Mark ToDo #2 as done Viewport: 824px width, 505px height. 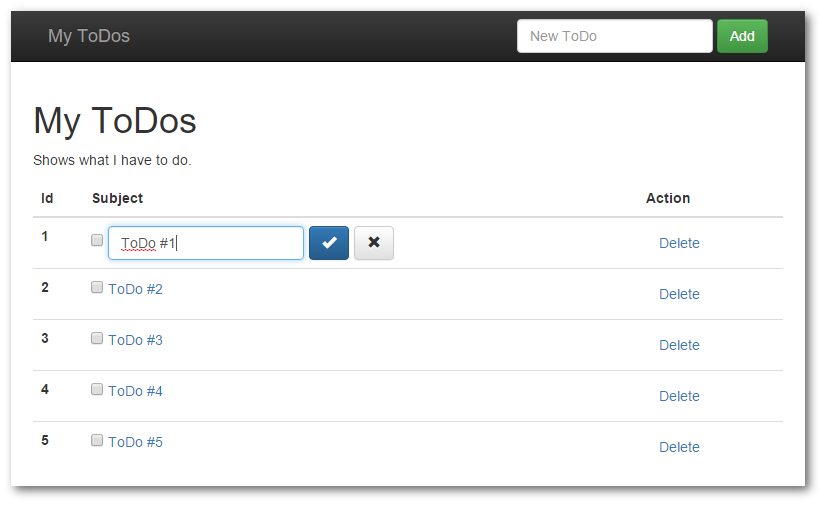(97, 287)
